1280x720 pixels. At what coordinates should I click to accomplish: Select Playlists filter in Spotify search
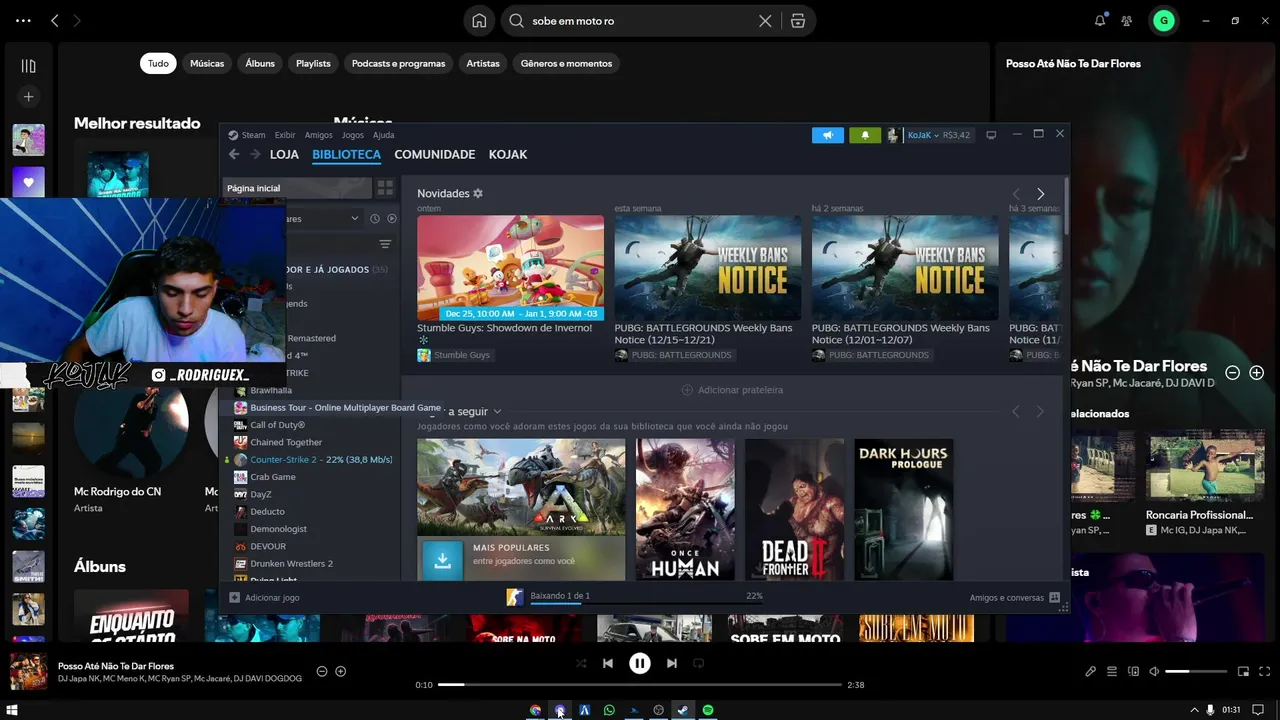[x=313, y=63]
